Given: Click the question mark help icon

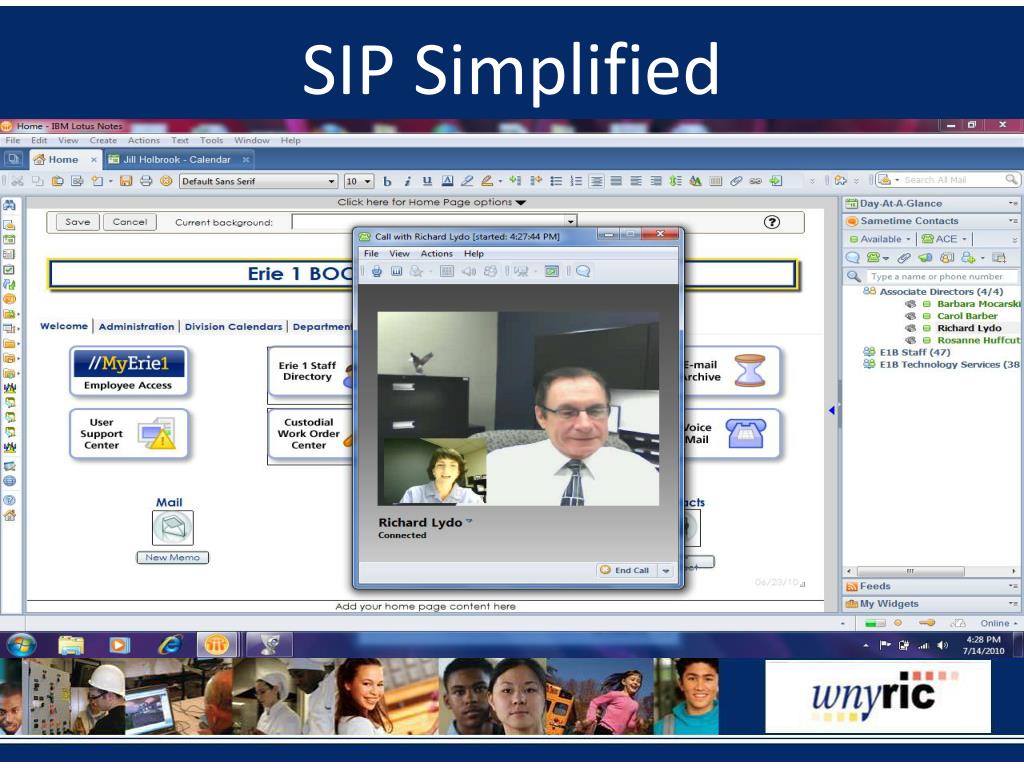Looking at the screenshot, I should [771, 222].
